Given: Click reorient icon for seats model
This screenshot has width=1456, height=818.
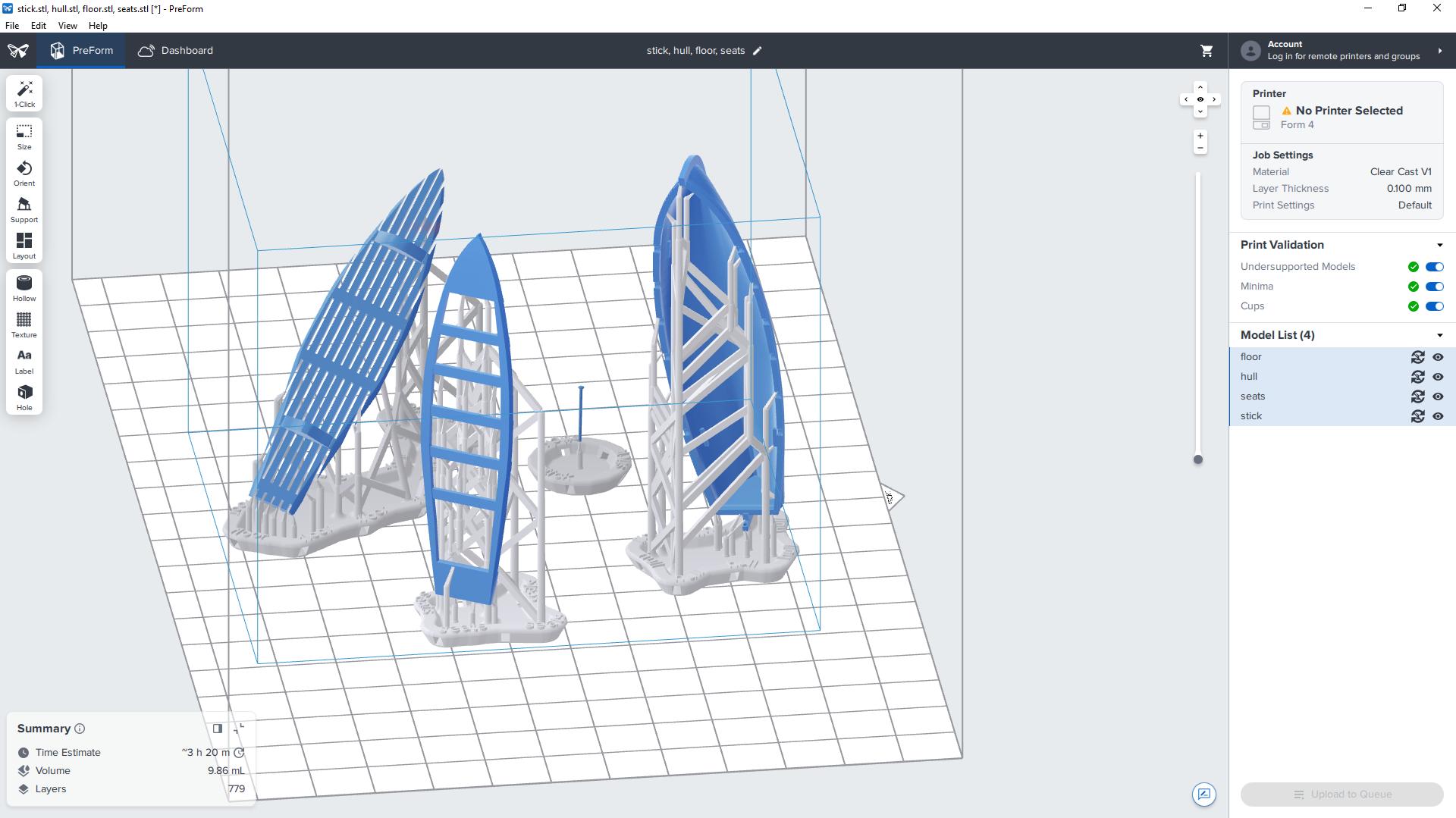Looking at the screenshot, I should 1417,396.
